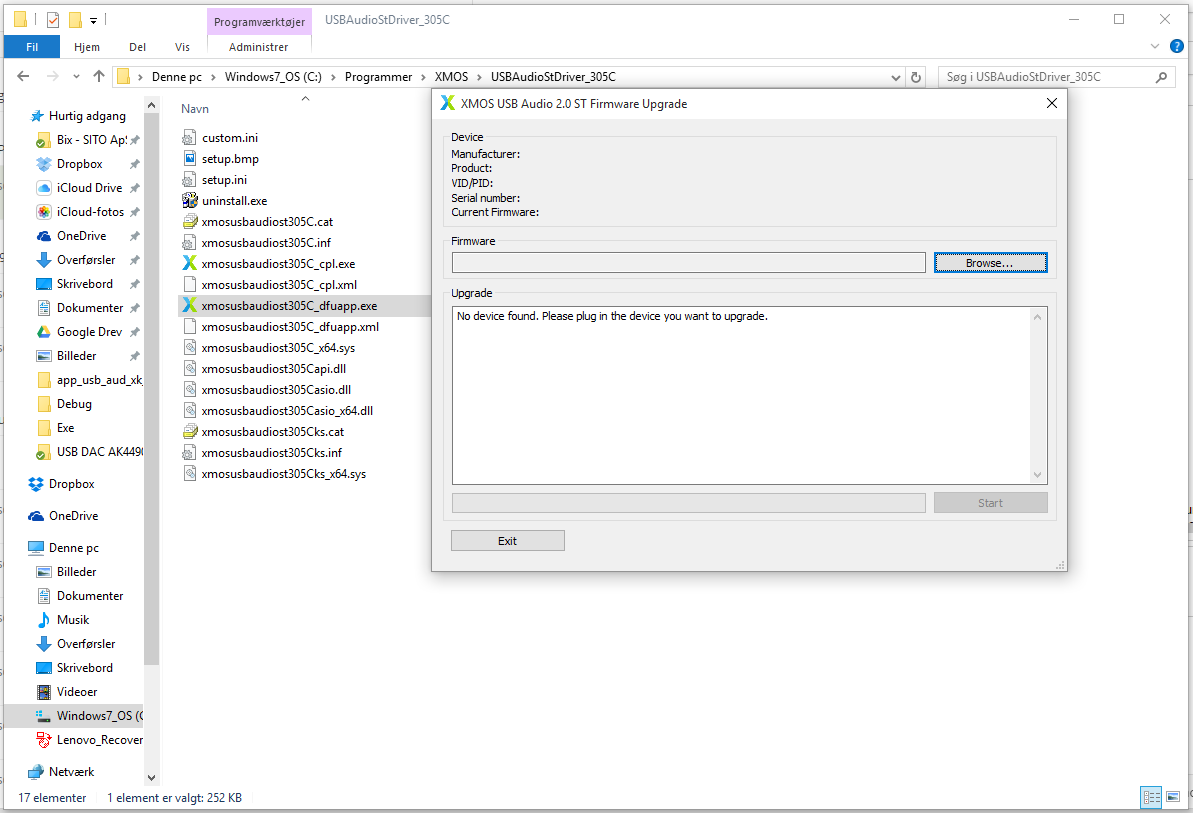Viewport: 1193px width, 813px height.
Task: Select xmosusbaudiost305C_cpl.xml file
Action: [279, 285]
